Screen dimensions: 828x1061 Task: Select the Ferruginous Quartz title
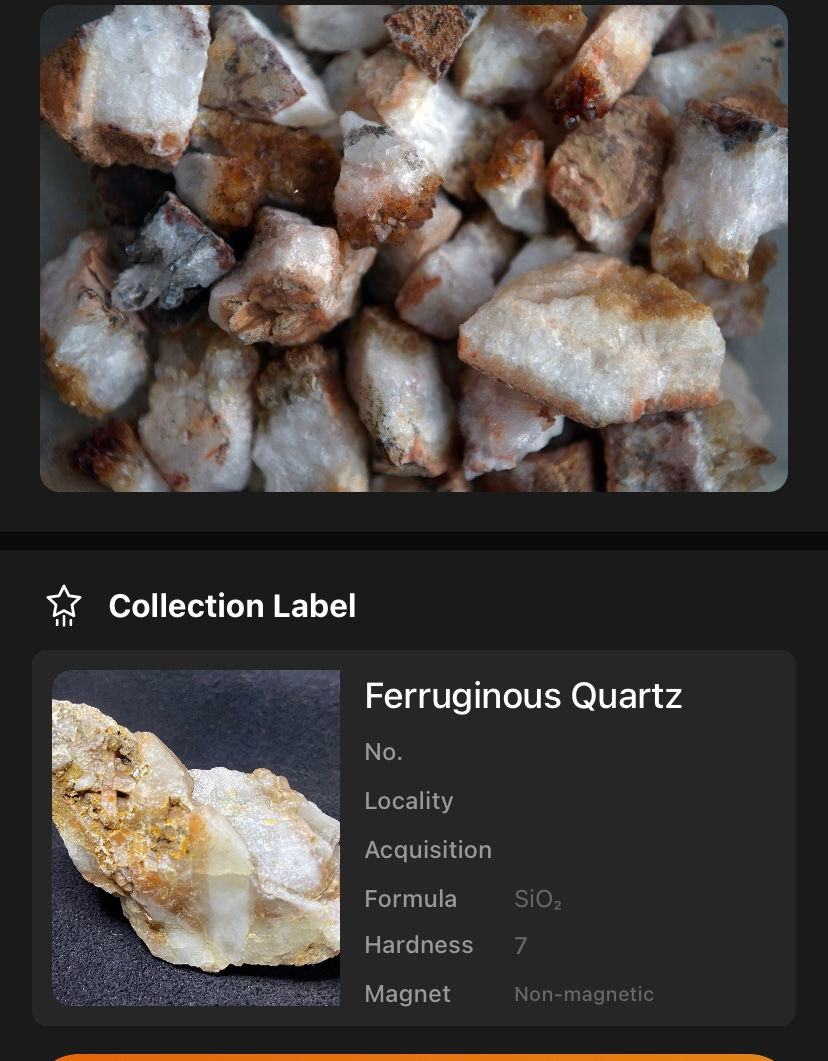tap(523, 696)
